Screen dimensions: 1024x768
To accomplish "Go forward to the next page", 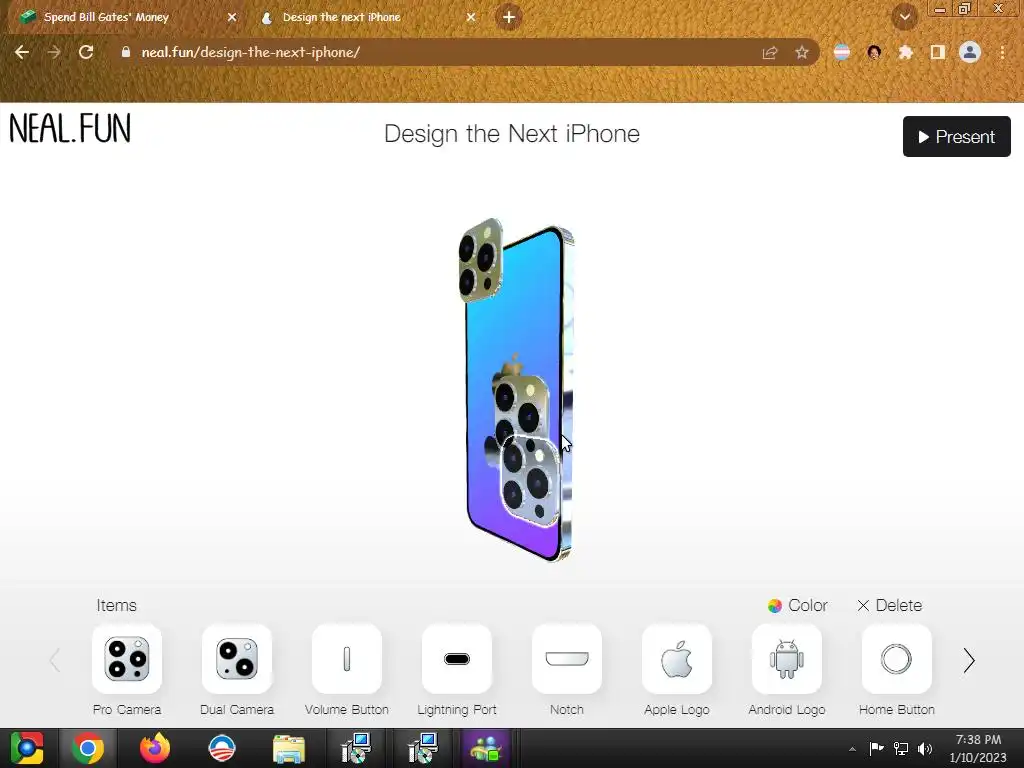I will pyautogui.click(x=54, y=52).
